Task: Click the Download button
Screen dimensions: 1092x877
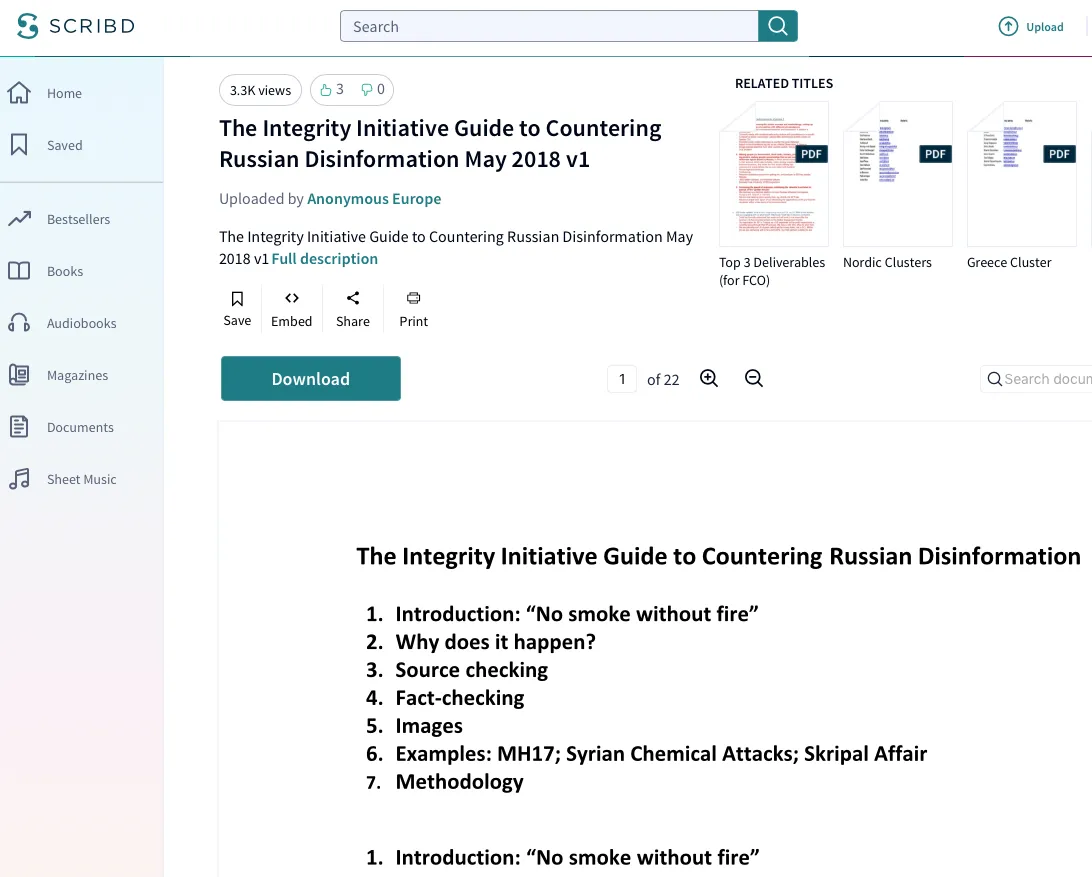Action: pyautogui.click(x=311, y=378)
